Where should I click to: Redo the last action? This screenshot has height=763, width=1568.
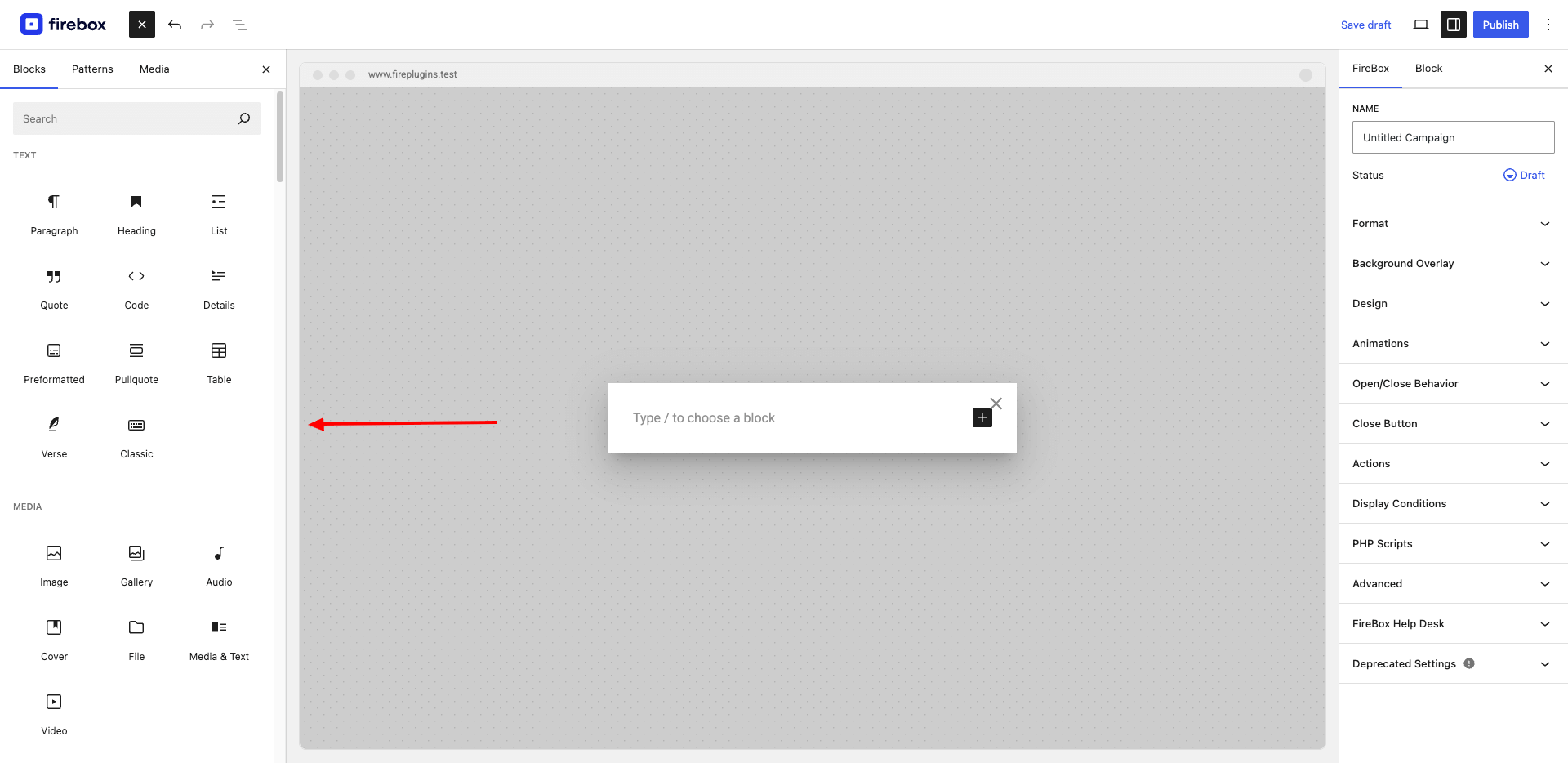coord(207,25)
